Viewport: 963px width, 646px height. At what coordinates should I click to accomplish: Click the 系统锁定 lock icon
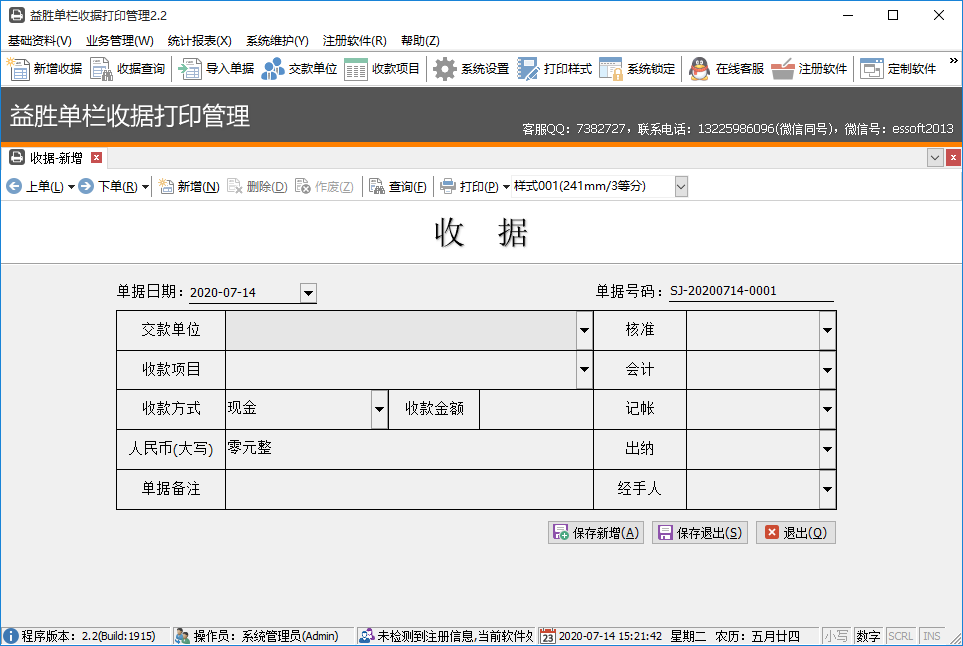coord(637,69)
